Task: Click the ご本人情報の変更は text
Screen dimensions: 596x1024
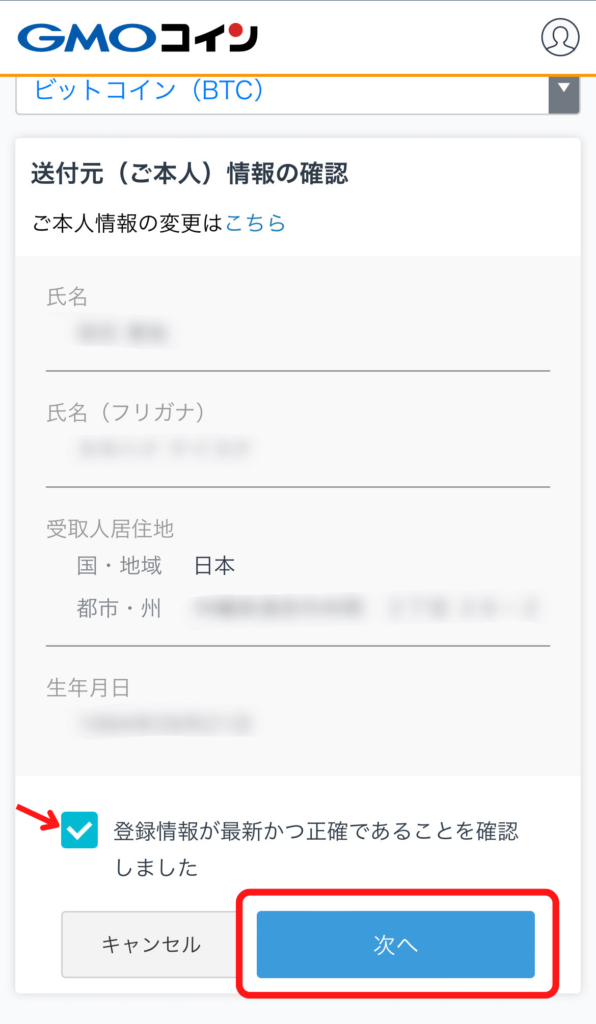Action: [128, 223]
